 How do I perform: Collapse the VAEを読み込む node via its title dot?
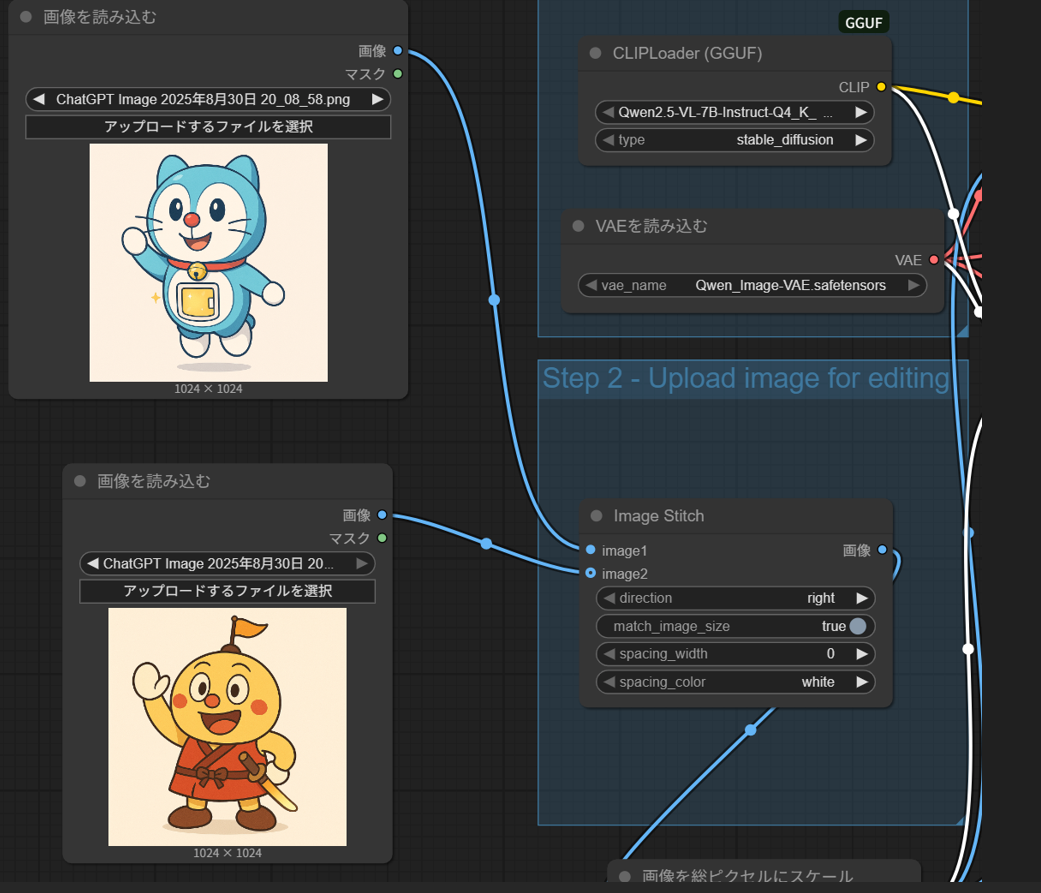tap(578, 226)
